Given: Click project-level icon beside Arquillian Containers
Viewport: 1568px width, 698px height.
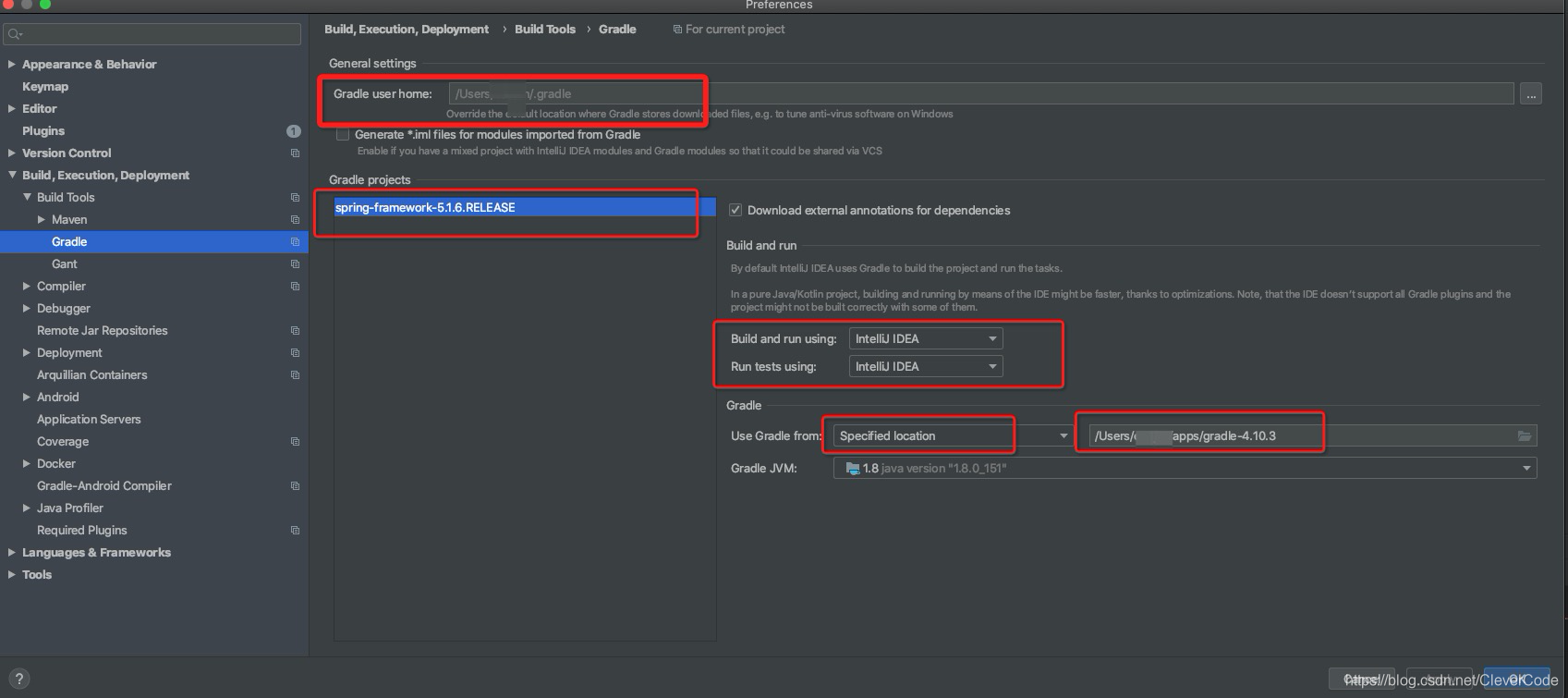Looking at the screenshot, I should (x=295, y=374).
